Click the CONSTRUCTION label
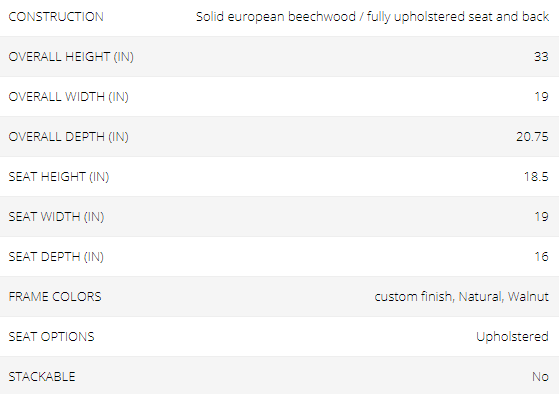This screenshot has width=559, height=394. click(x=56, y=17)
